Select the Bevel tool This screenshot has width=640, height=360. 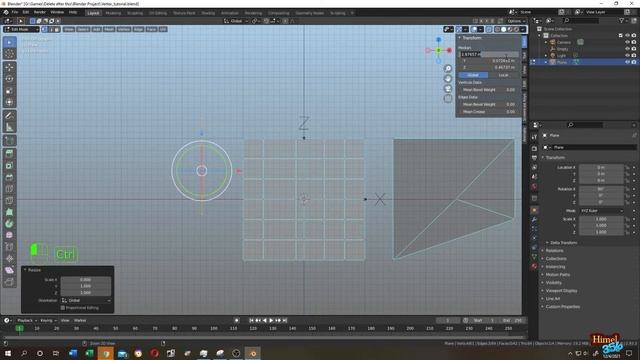tap(9, 177)
